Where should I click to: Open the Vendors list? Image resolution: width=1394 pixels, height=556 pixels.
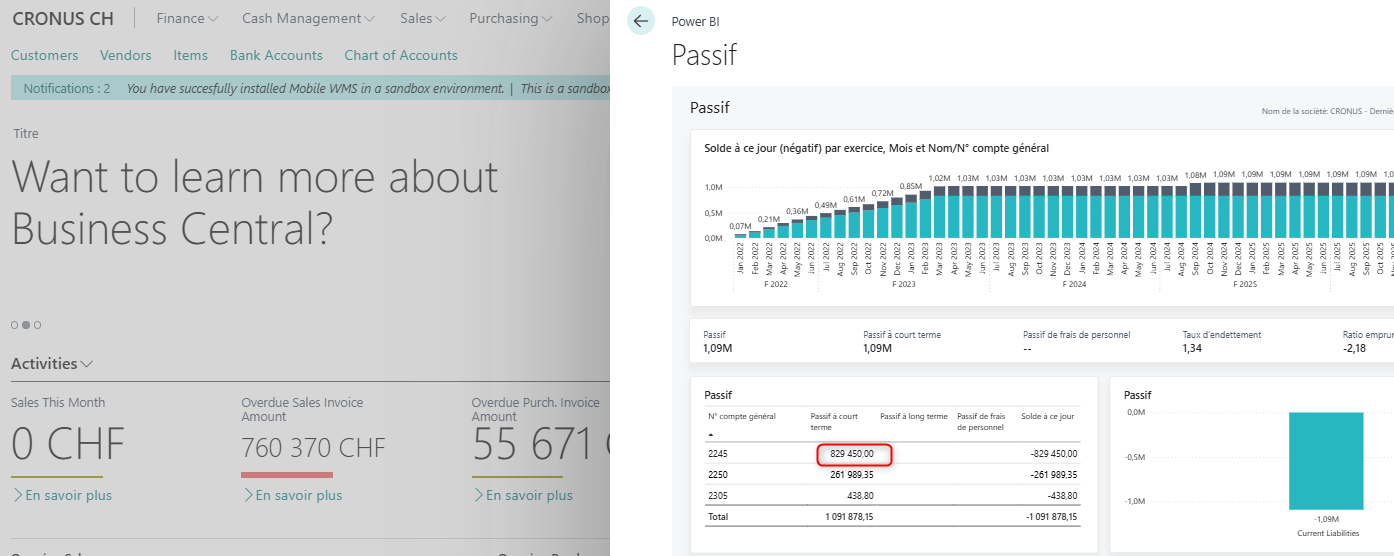[x=126, y=55]
